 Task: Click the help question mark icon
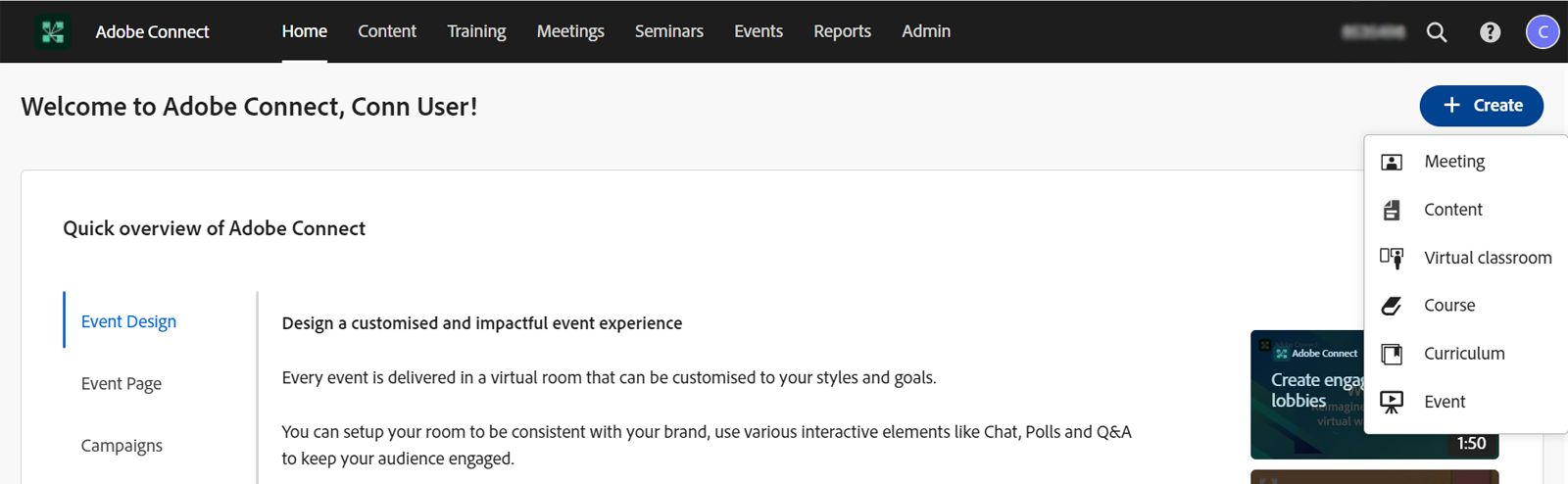tap(1490, 32)
